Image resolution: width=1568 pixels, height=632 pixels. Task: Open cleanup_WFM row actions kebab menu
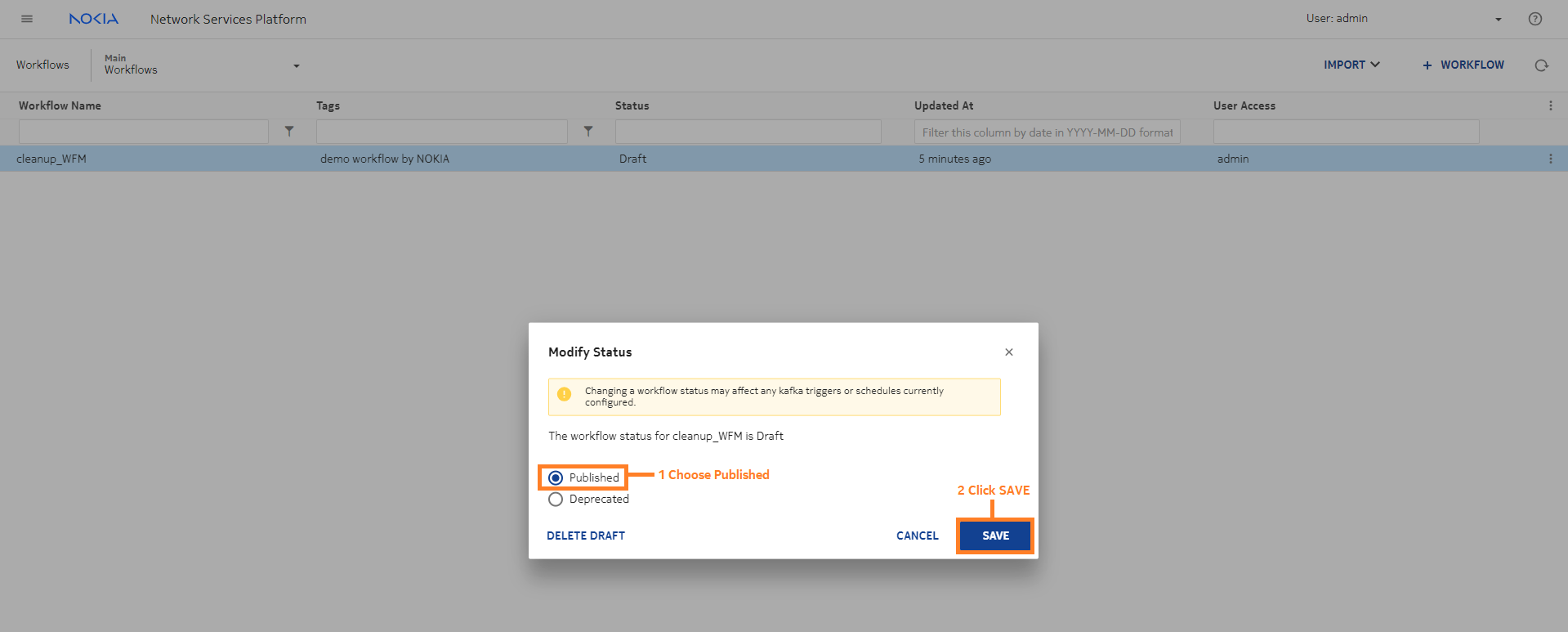pos(1550,159)
